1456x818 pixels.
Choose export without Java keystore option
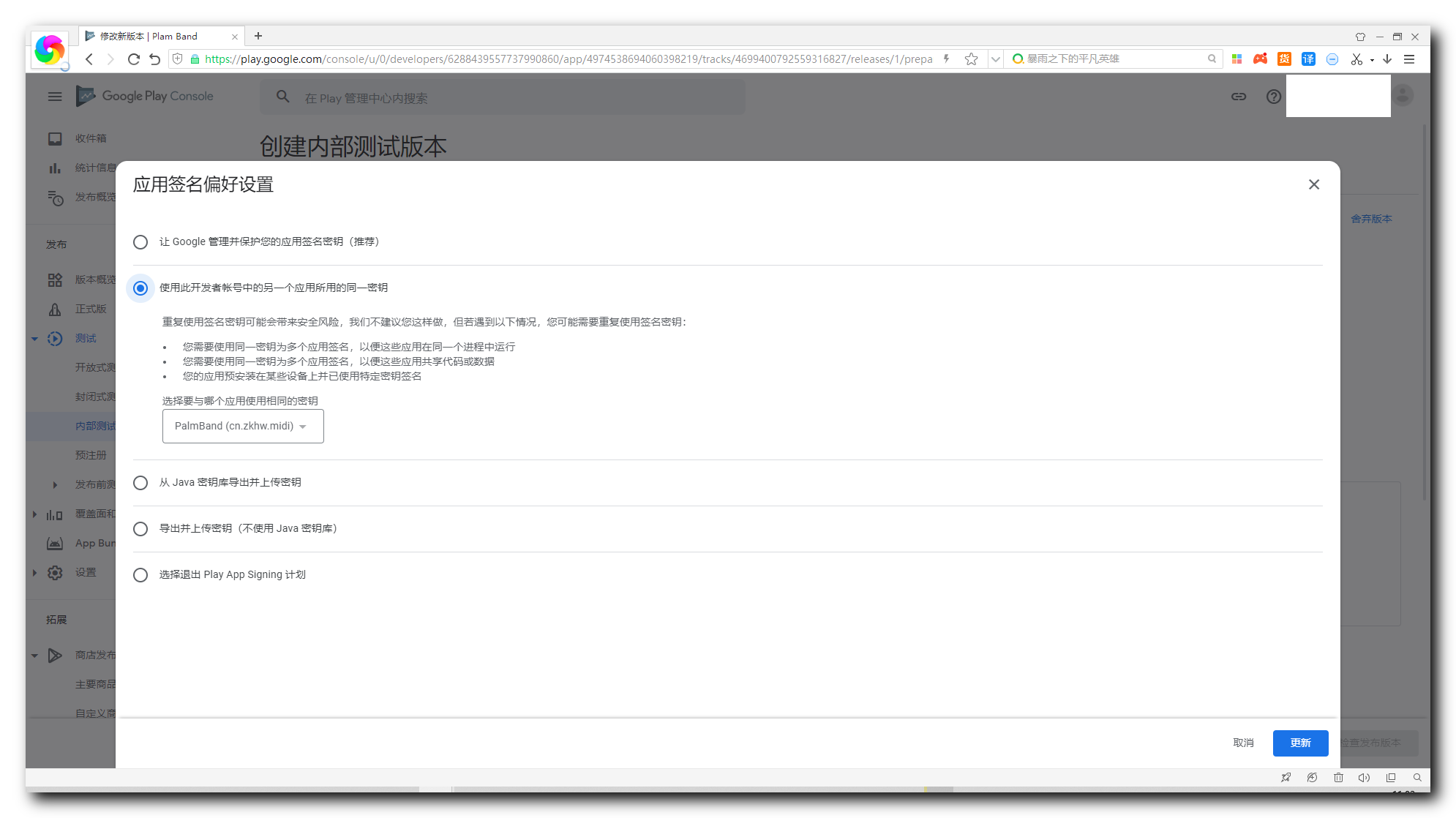click(140, 529)
